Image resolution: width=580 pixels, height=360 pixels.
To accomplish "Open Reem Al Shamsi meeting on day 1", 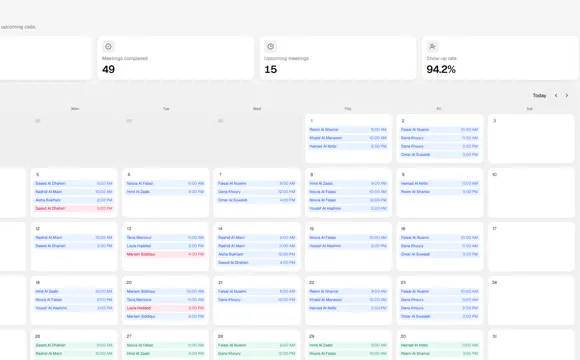I will [x=348, y=129].
